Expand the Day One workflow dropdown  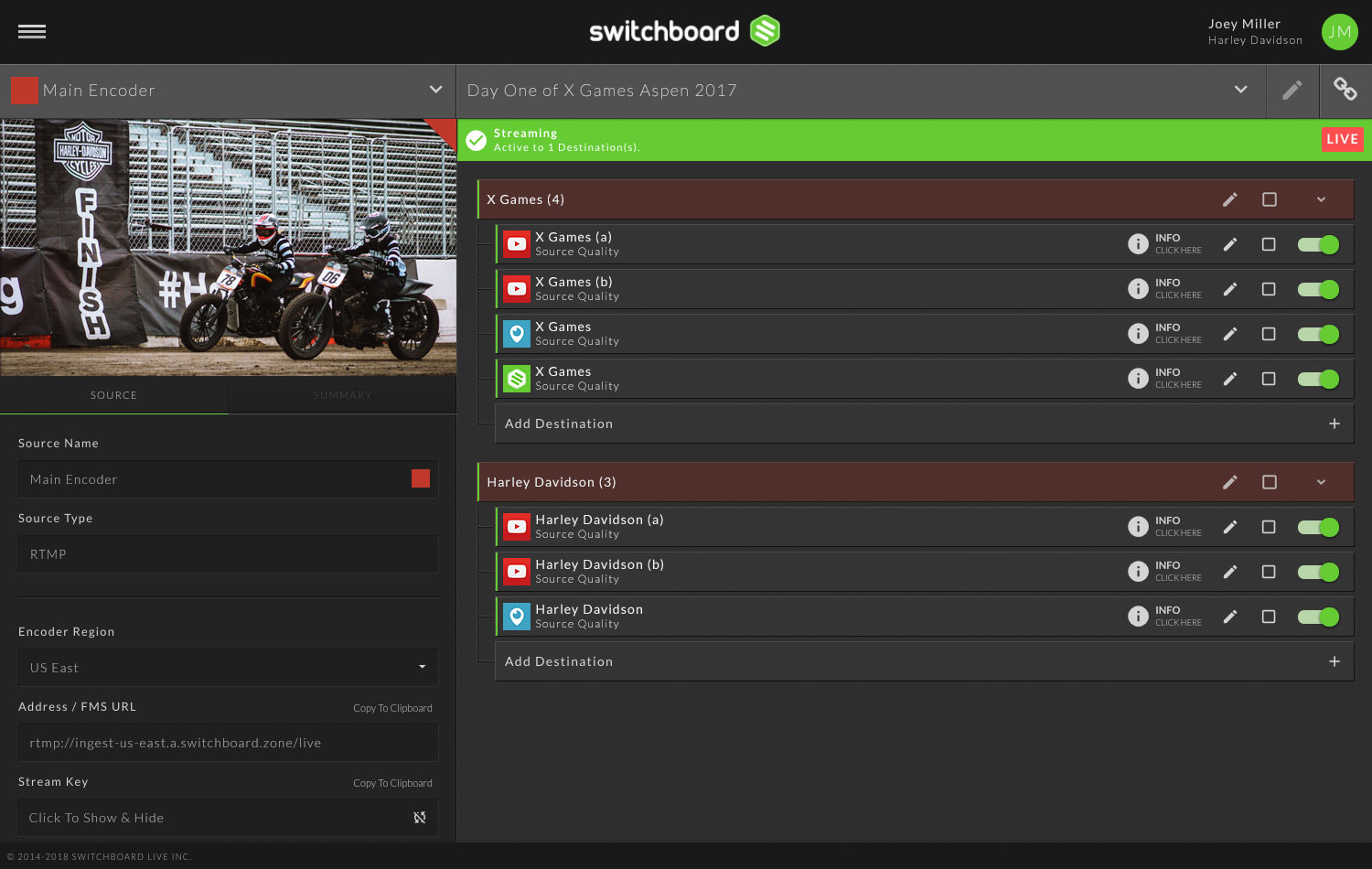point(1241,90)
